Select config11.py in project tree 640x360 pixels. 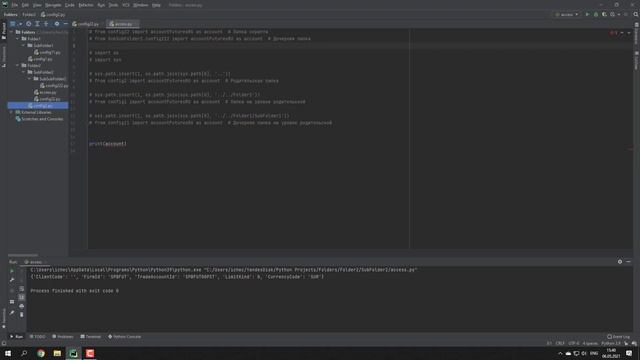click(x=47, y=52)
